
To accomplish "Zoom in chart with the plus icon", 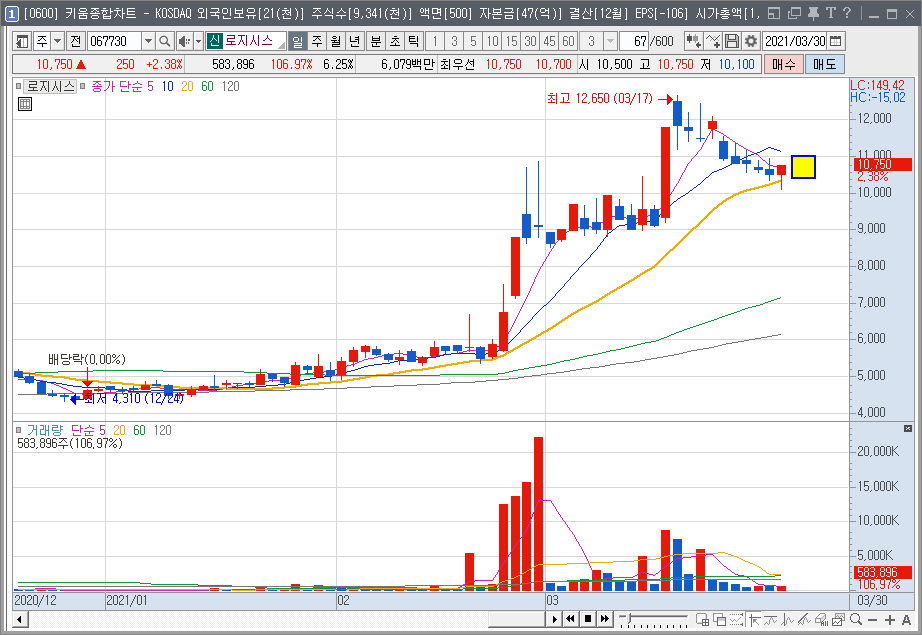I will pos(890,620).
